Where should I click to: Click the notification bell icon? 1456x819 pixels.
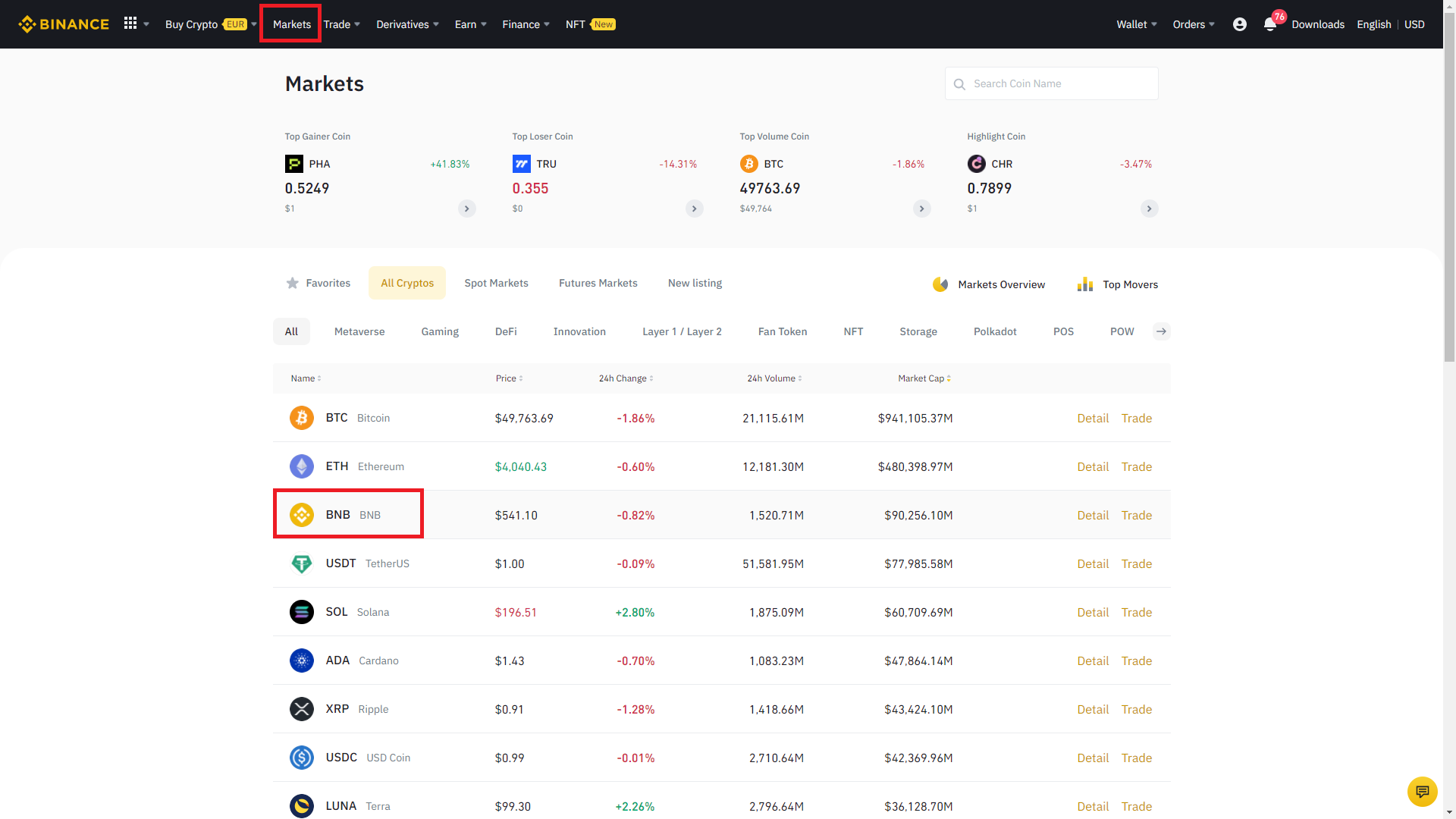pos(1269,24)
